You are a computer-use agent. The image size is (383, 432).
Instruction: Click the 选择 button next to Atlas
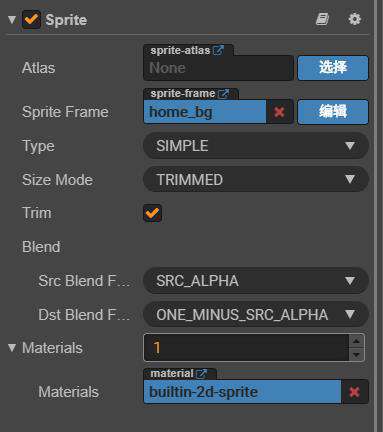coord(333,68)
